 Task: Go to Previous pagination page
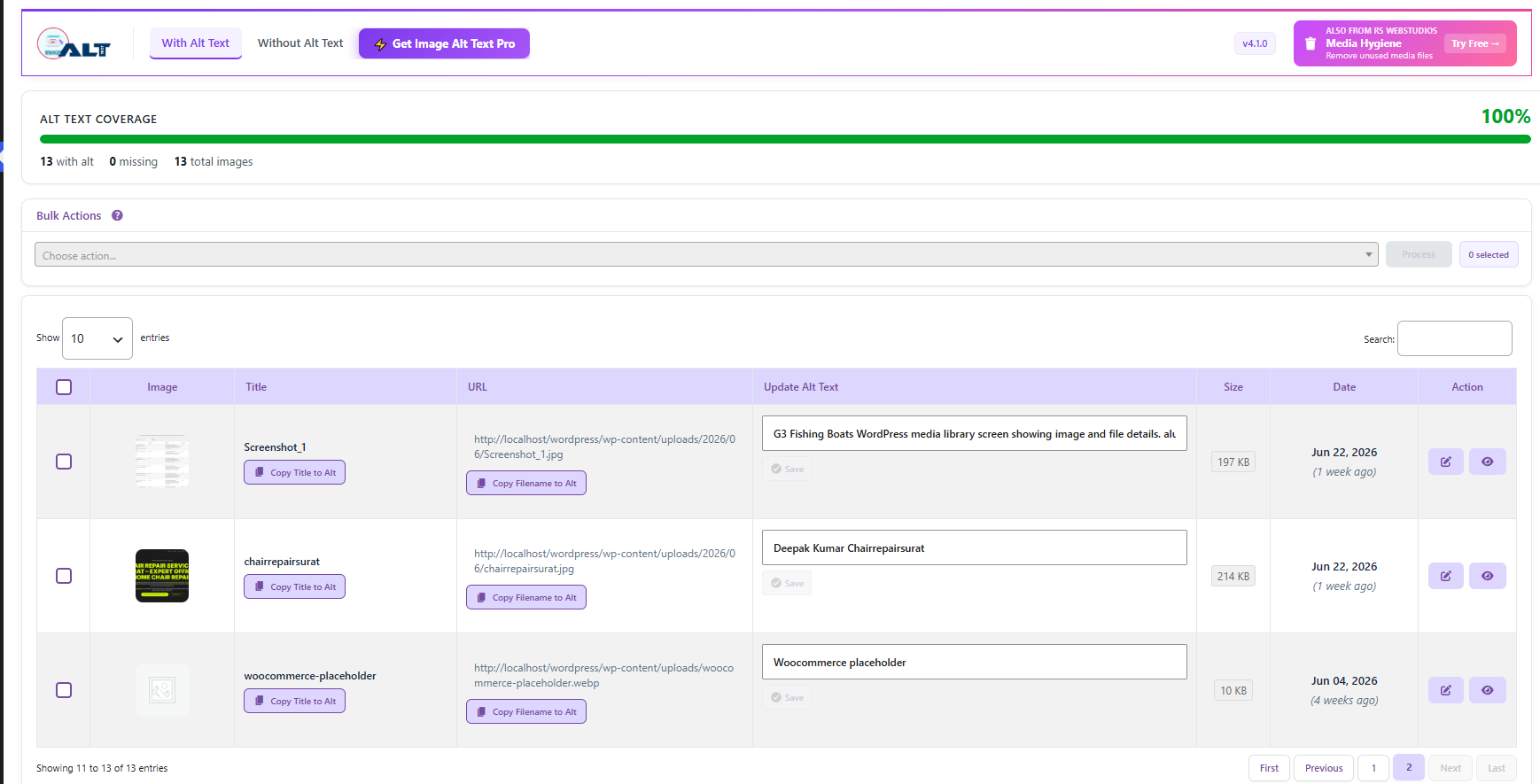[x=1324, y=768]
